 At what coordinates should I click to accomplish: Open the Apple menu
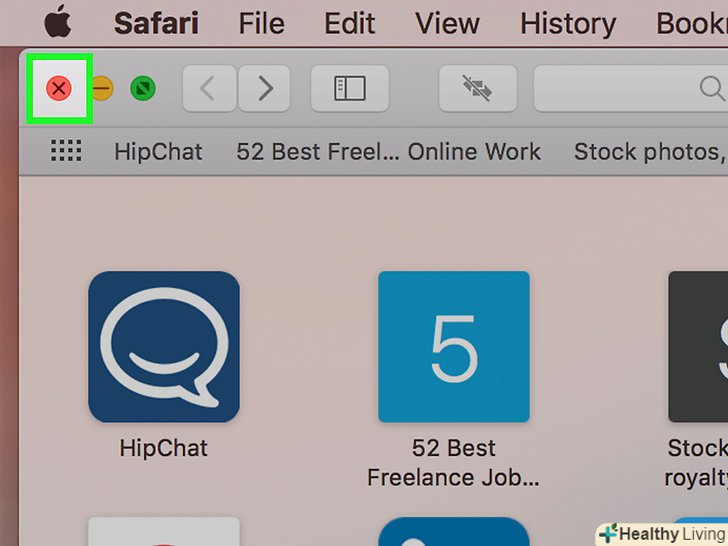58,23
